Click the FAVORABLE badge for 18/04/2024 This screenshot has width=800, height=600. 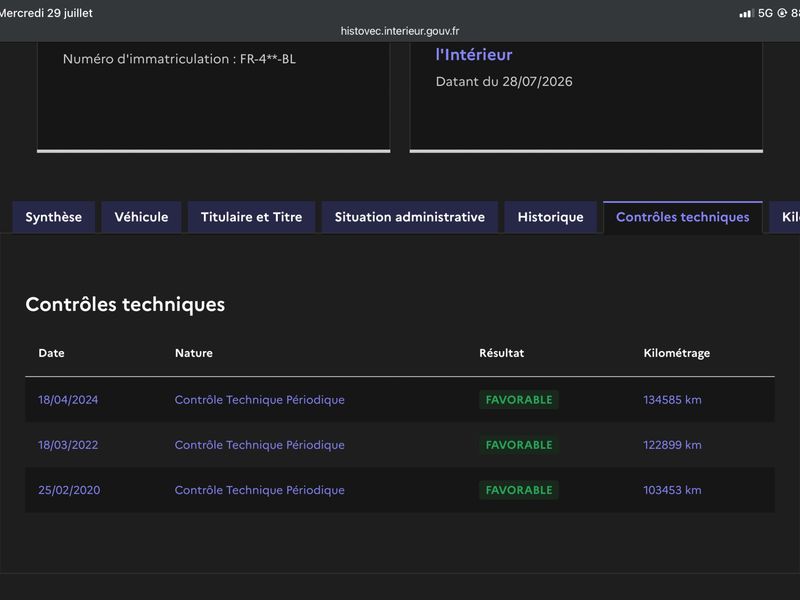(519, 400)
